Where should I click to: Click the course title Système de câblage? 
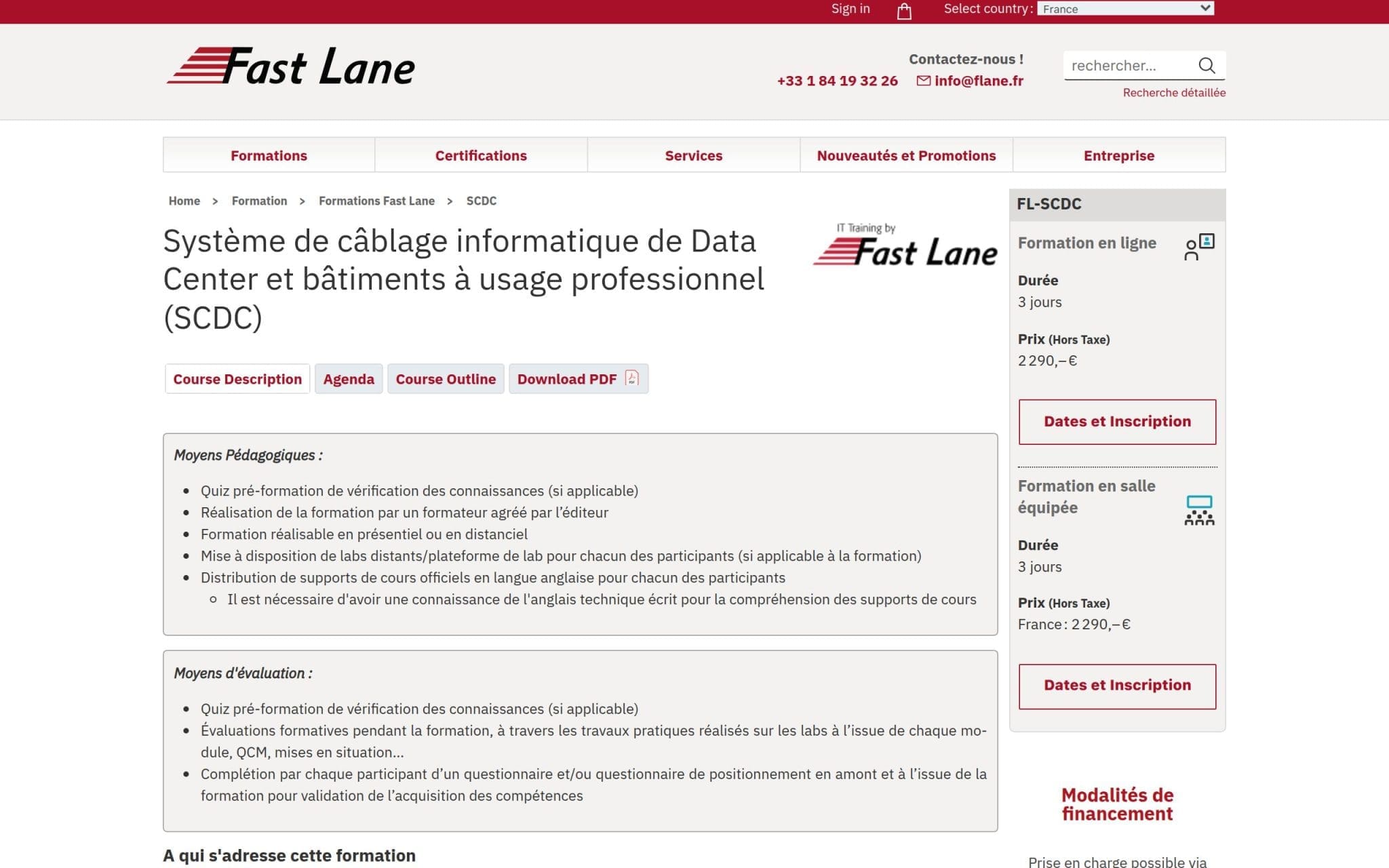pyautogui.click(x=463, y=279)
